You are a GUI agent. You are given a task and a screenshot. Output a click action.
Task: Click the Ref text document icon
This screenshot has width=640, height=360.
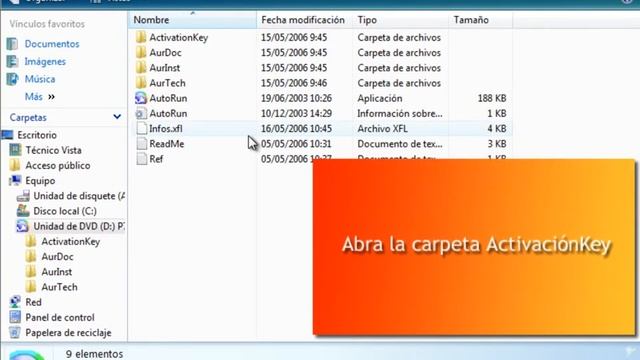point(142,158)
